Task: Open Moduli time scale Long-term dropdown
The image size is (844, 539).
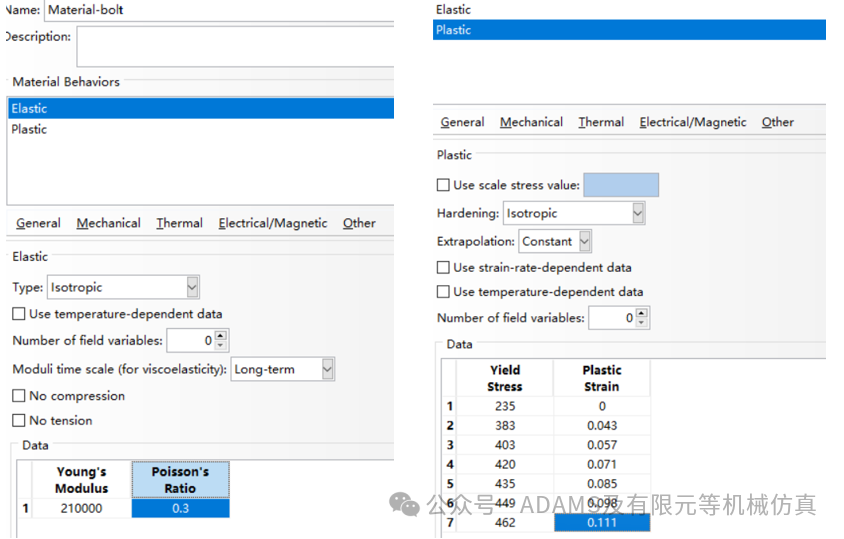Action: point(283,369)
